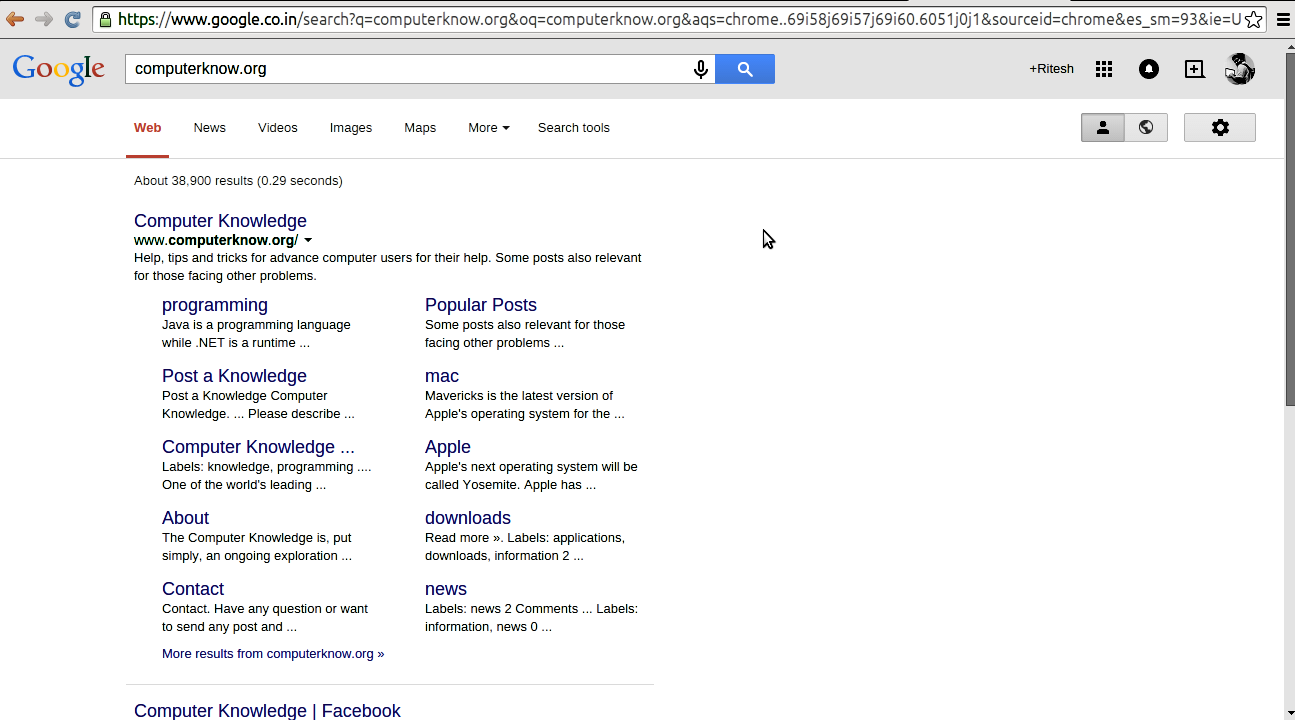Open the Popular Posts sitelink
Viewport: 1295px width, 720px height.
click(x=481, y=305)
